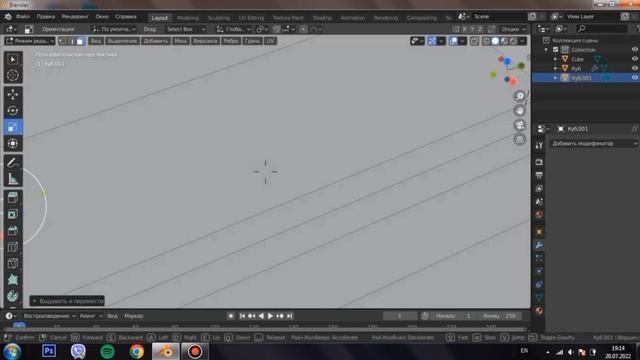Enable vertex select mode
Screen dimensions: 640x360
pos(62,41)
